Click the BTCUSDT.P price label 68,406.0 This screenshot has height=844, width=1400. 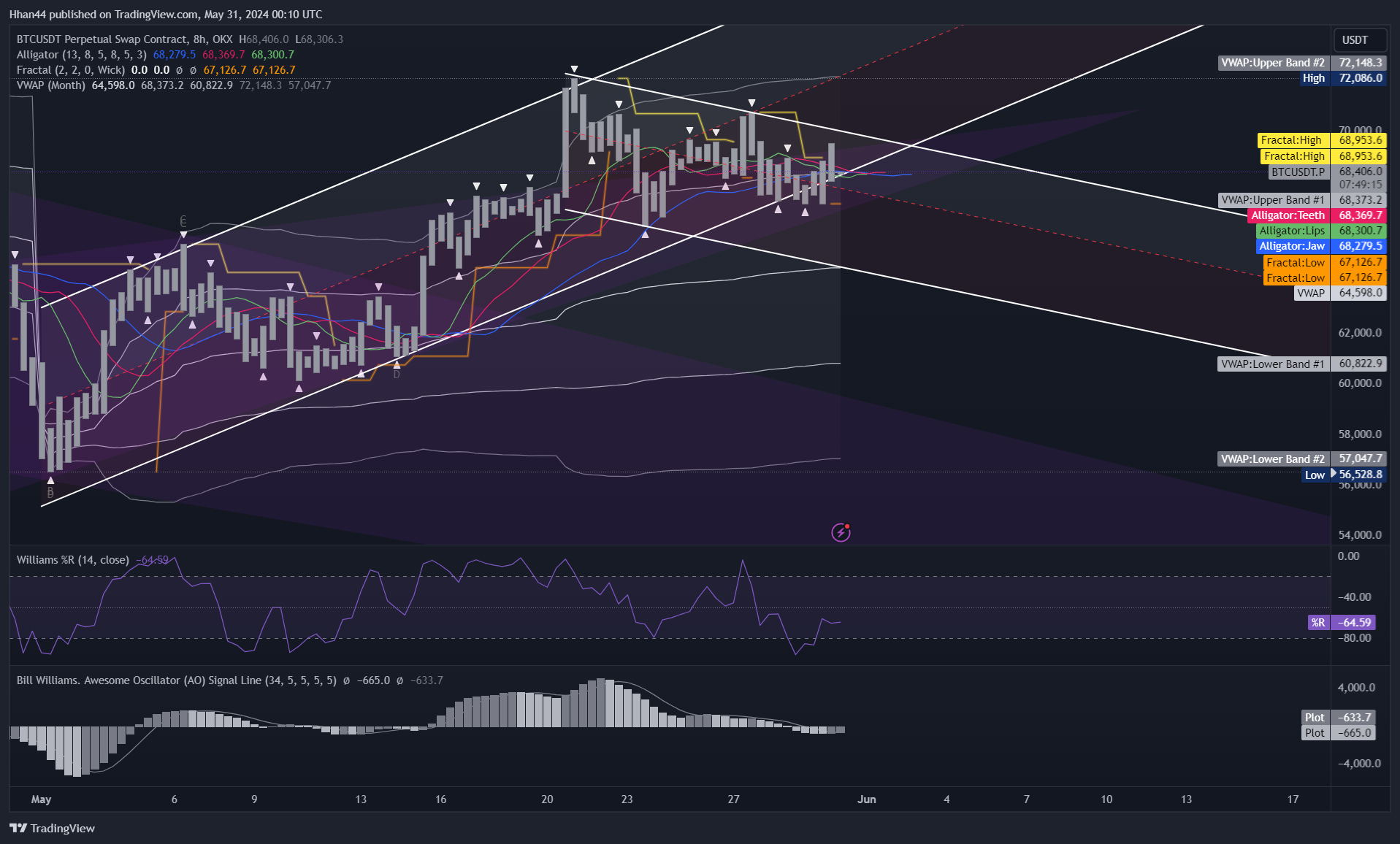tap(1326, 172)
